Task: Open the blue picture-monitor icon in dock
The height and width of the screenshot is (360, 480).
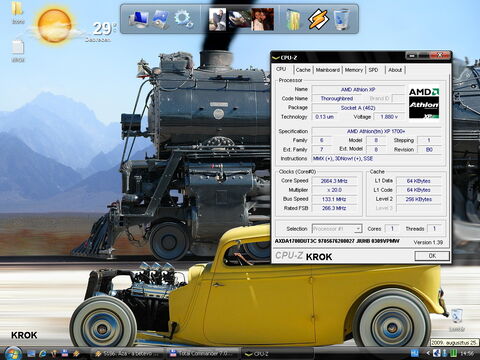Action: [x=161, y=19]
